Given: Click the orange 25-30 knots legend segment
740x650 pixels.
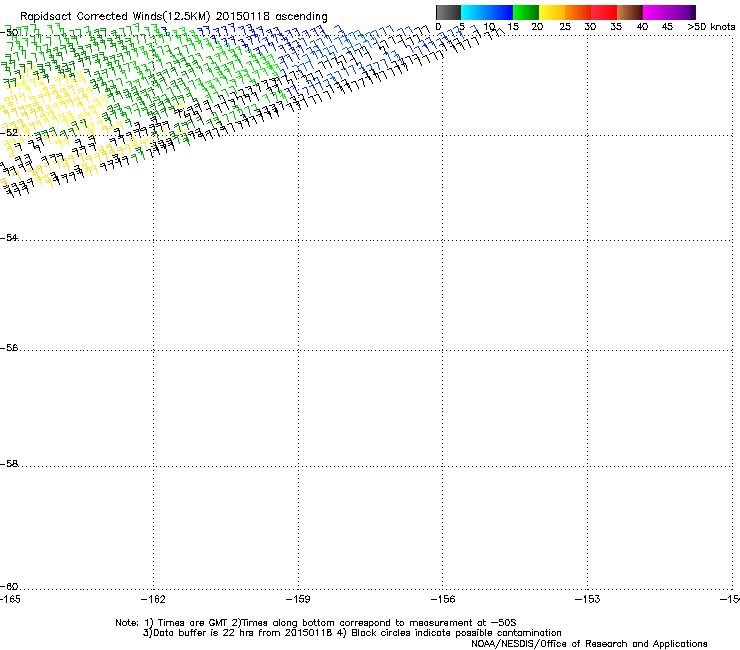Looking at the screenshot, I should [578, 12].
